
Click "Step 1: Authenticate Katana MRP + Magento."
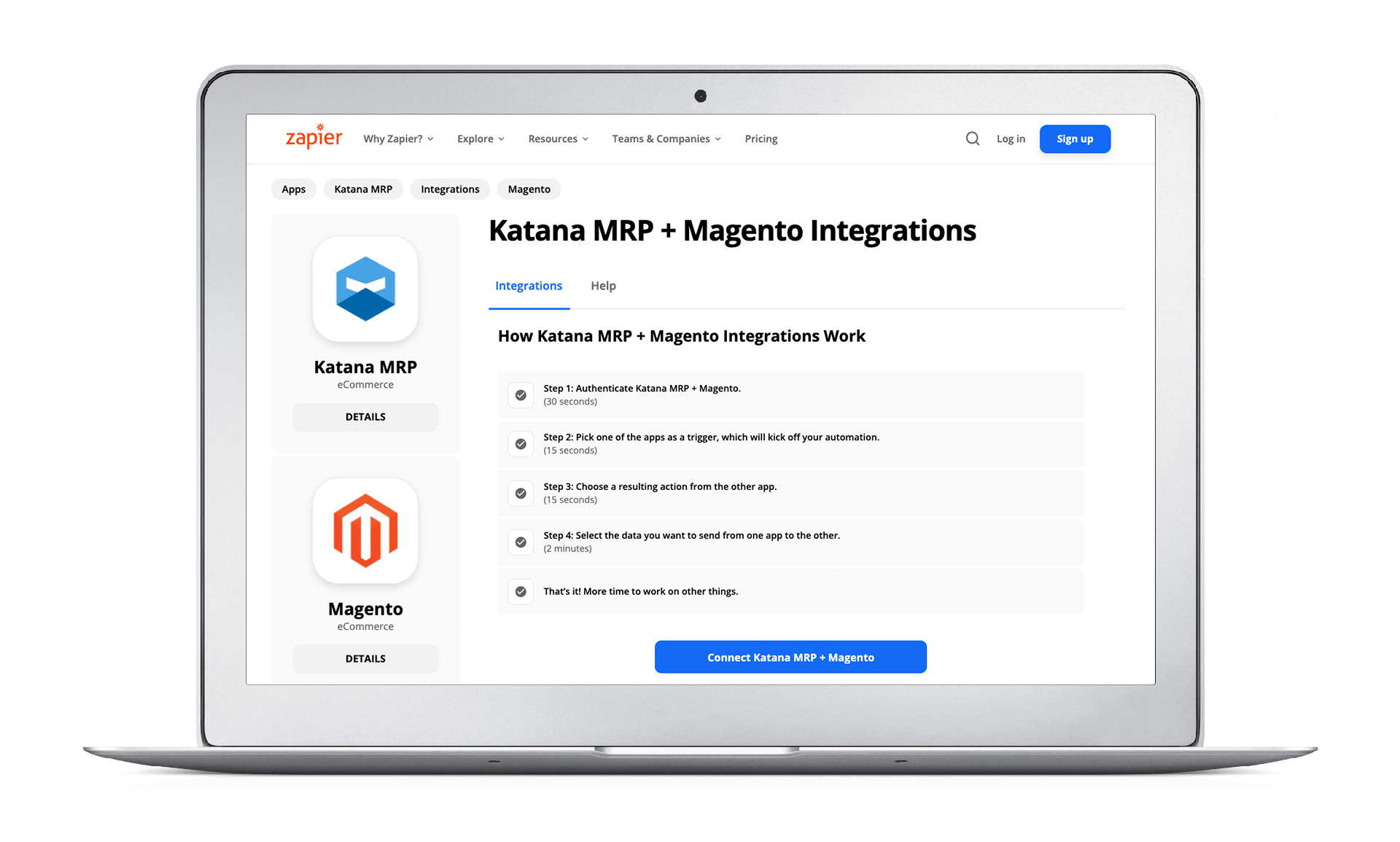[x=642, y=389]
